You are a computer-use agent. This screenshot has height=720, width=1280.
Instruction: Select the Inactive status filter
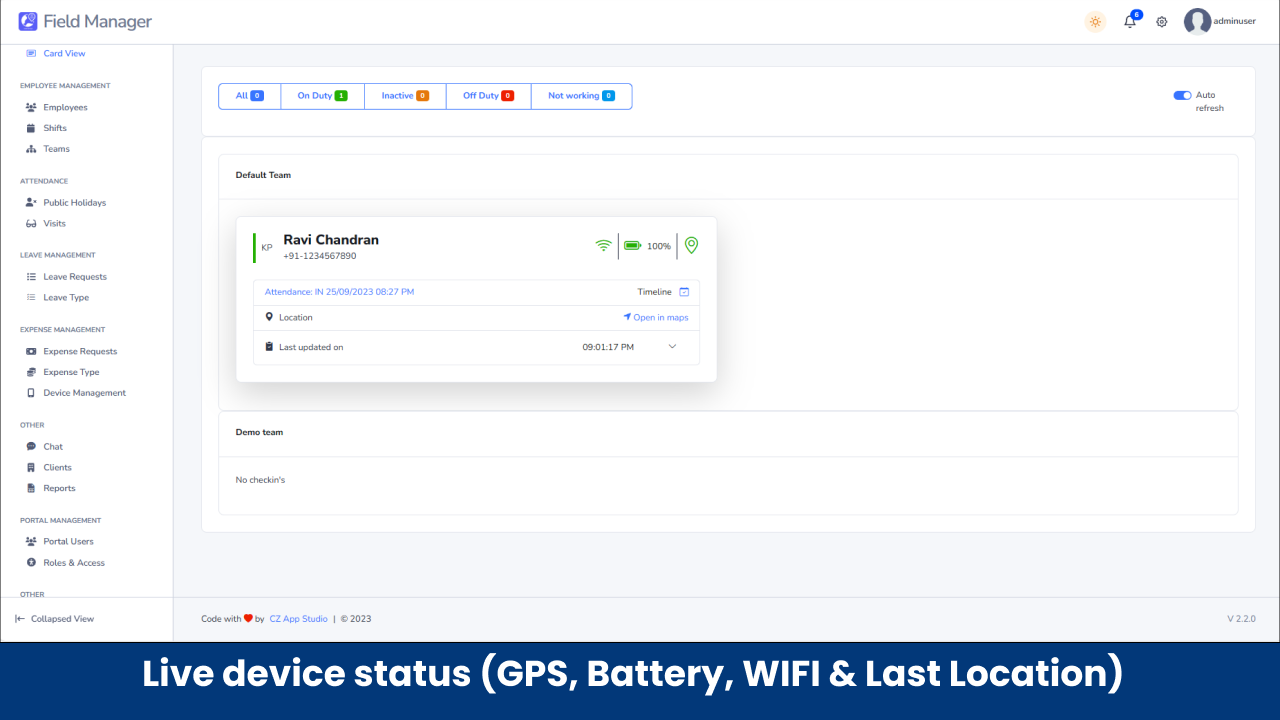click(x=404, y=95)
